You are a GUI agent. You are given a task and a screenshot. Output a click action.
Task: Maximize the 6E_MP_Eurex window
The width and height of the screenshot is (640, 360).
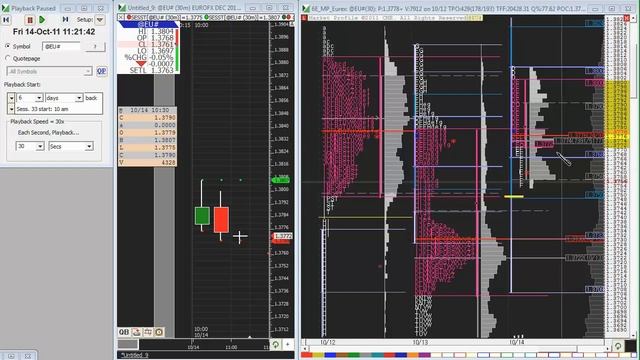pos(611,8)
